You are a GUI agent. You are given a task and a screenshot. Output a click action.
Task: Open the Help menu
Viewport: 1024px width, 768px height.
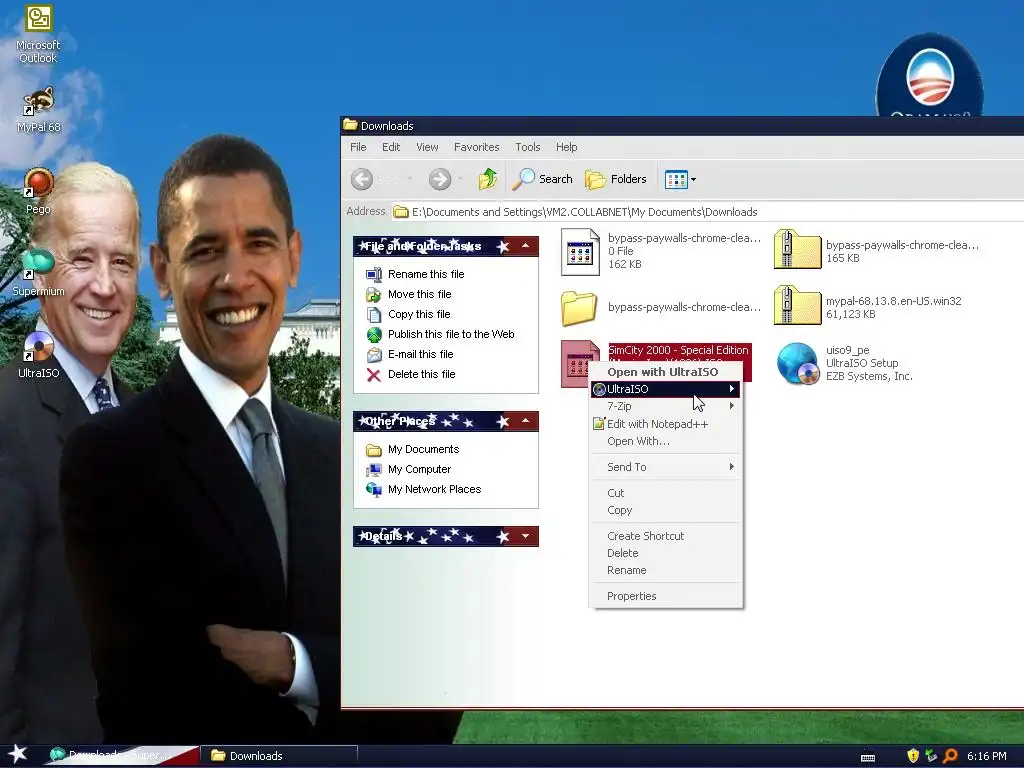pos(566,147)
